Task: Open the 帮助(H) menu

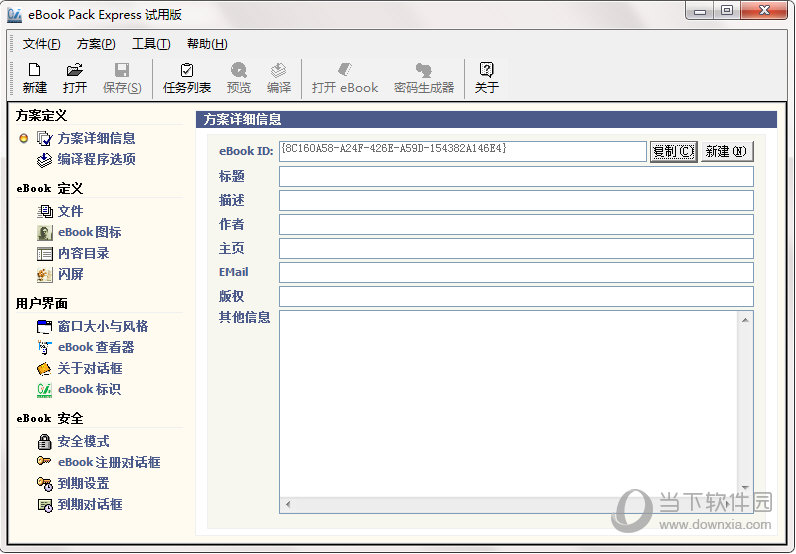Action: [x=207, y=44]
